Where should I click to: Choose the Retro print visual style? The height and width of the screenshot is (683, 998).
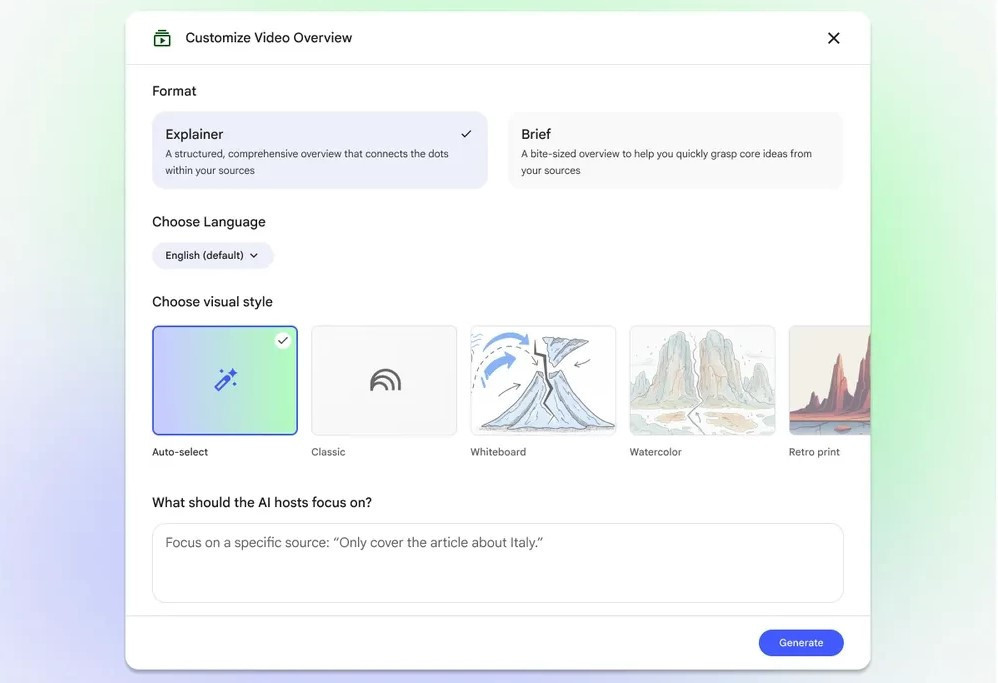point(829,380)
